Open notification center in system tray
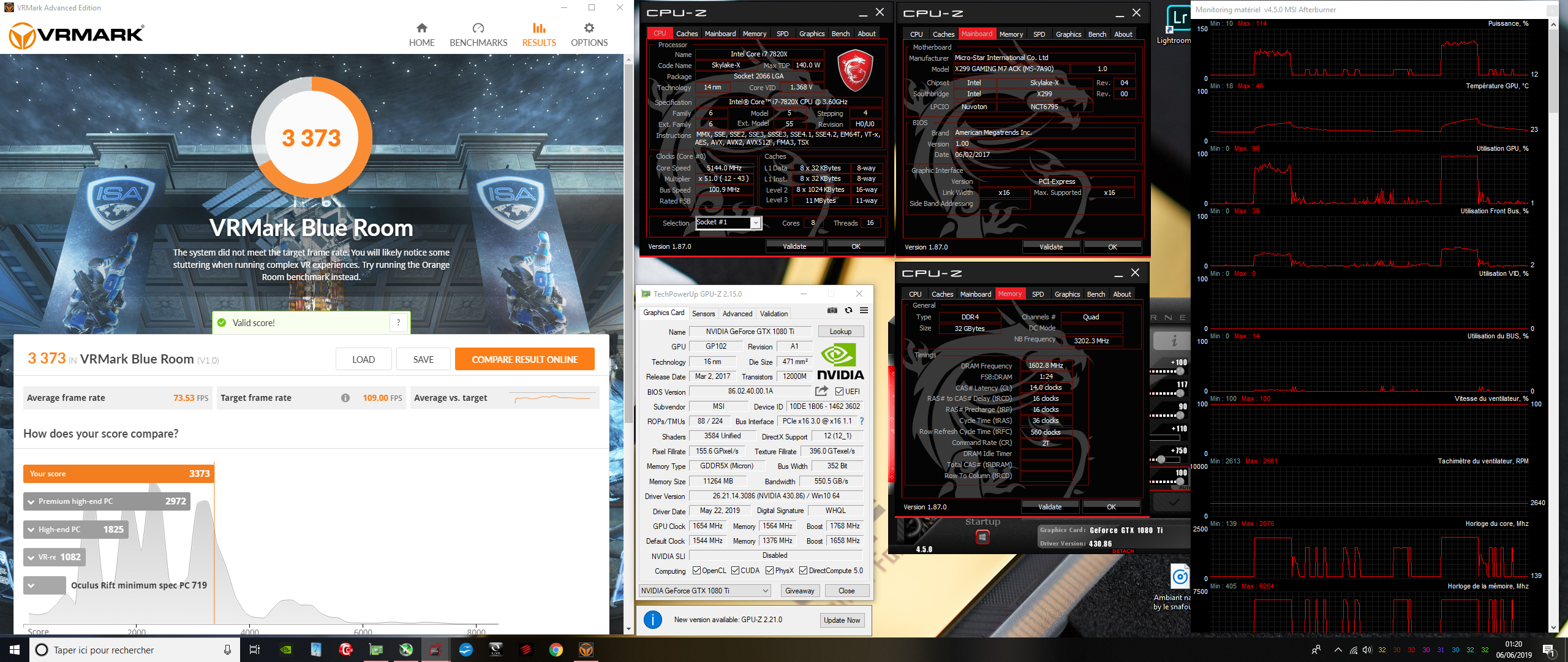 click(1548, 650)
